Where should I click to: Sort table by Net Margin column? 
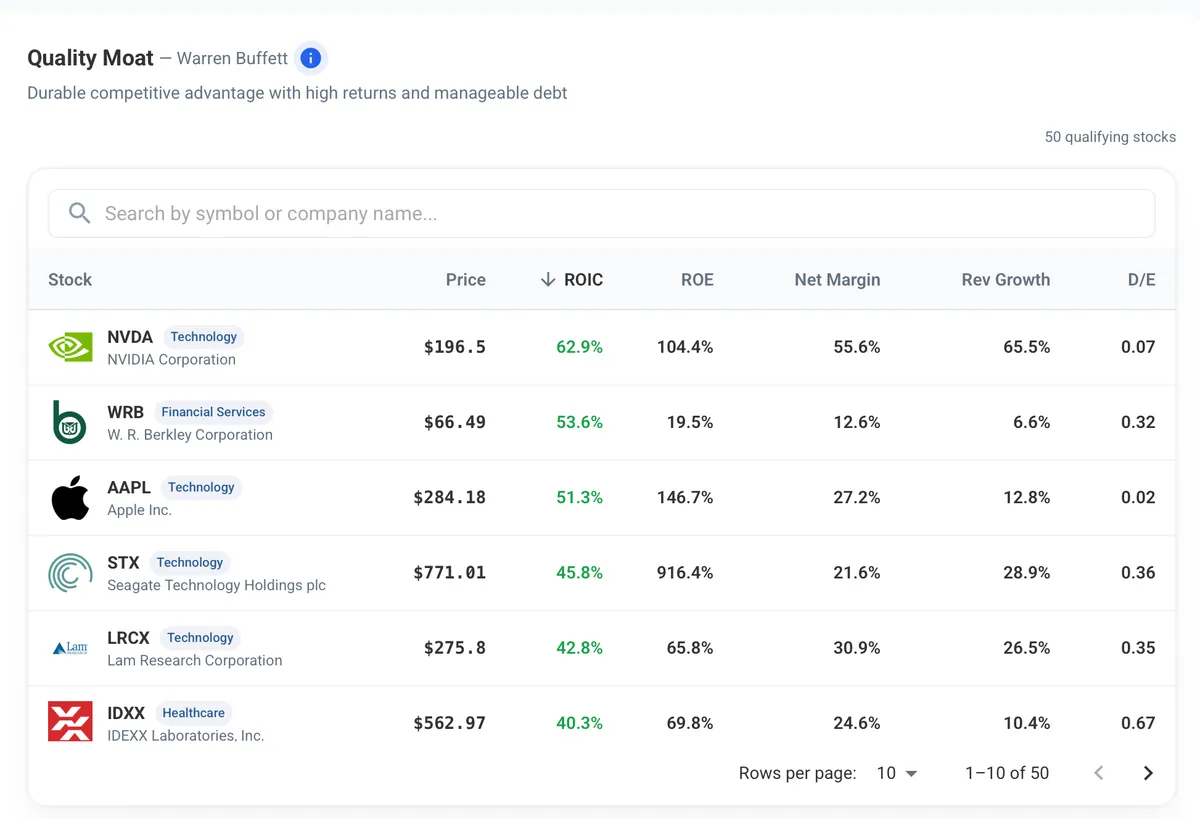(x=837, y=280)
